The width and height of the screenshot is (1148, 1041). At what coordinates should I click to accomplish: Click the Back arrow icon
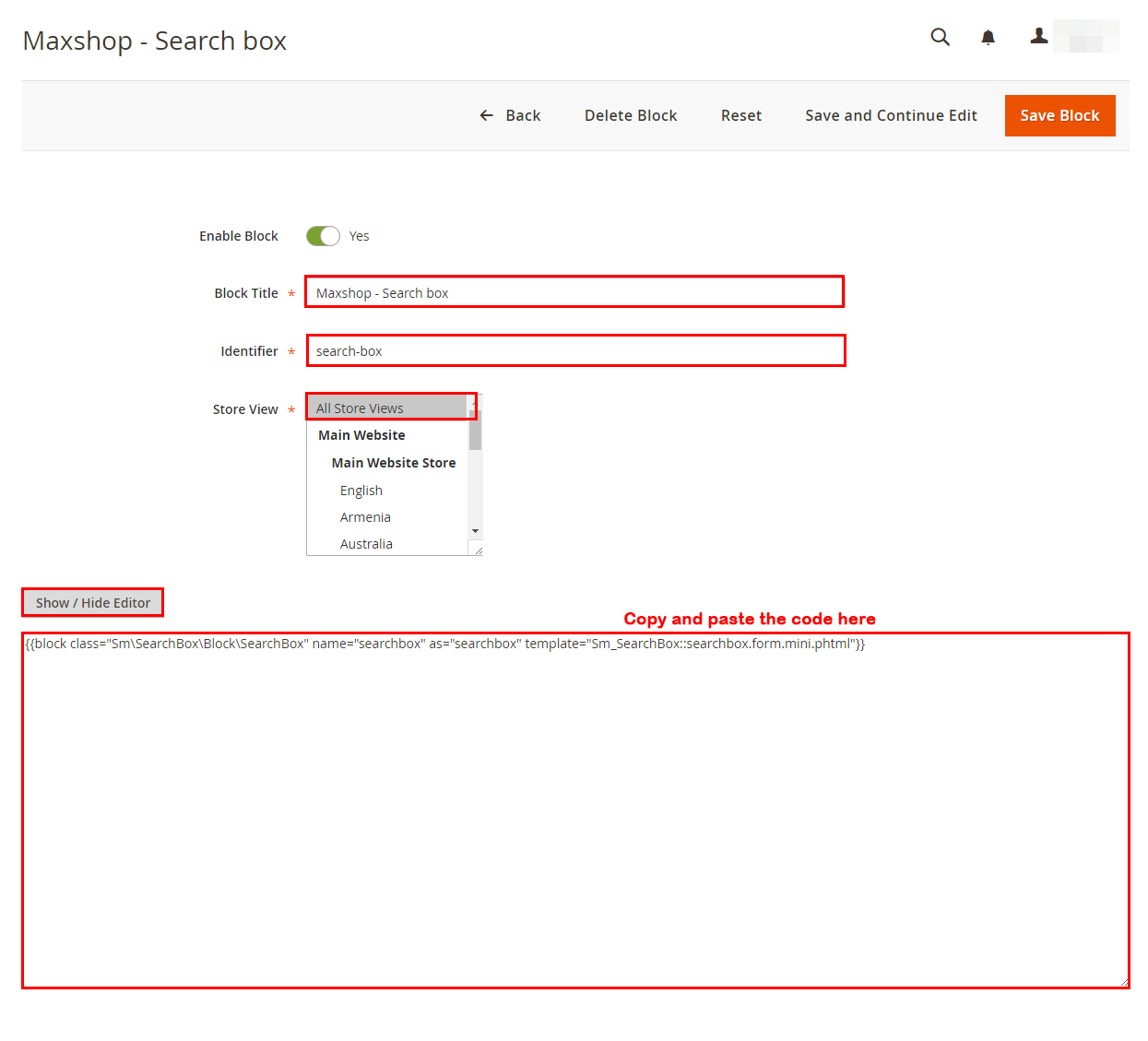coord(487,115)
